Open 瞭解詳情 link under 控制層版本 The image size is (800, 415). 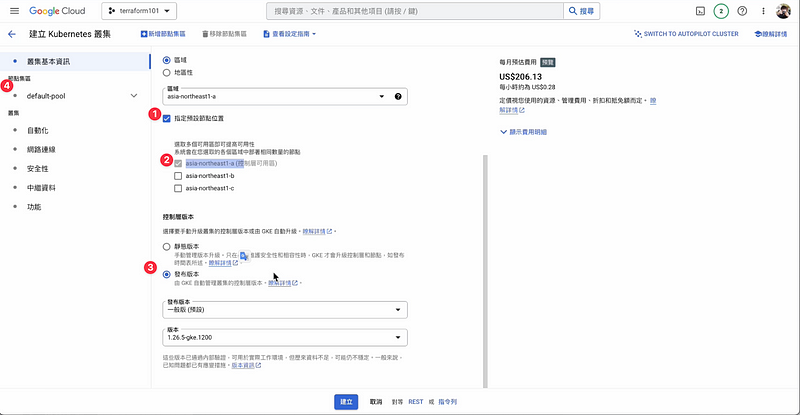(317, 231)
